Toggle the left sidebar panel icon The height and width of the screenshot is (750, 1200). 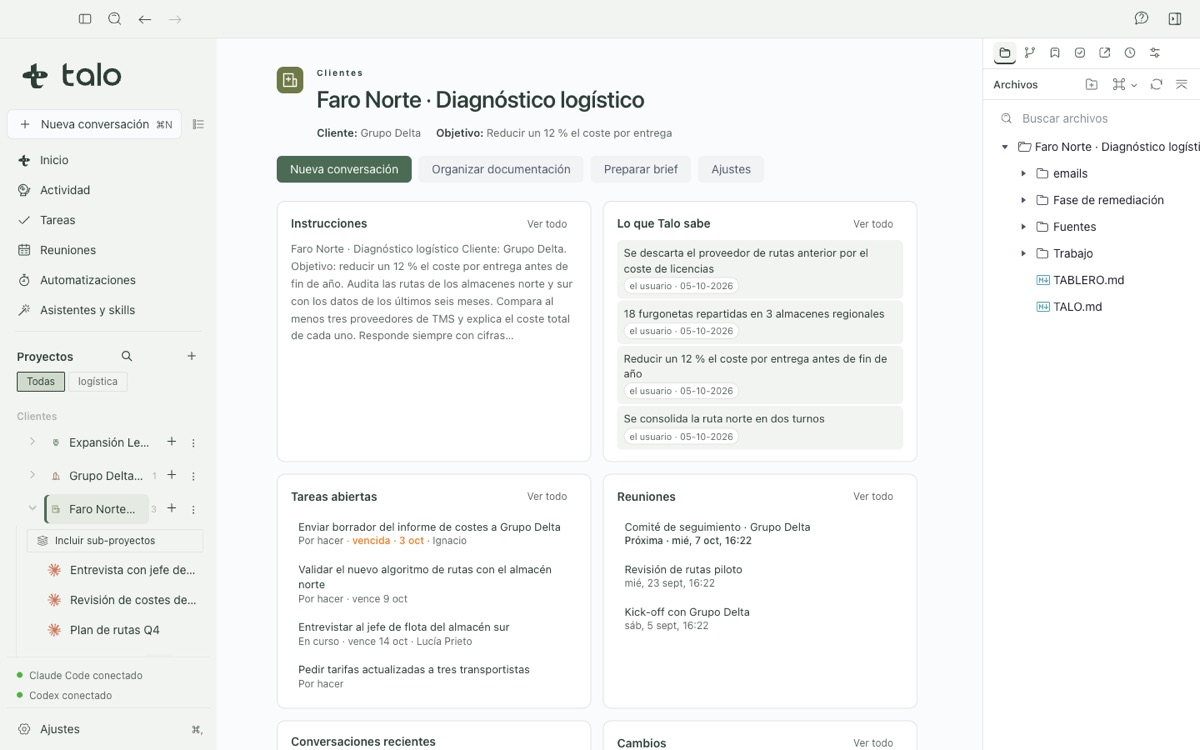[85, 19]
